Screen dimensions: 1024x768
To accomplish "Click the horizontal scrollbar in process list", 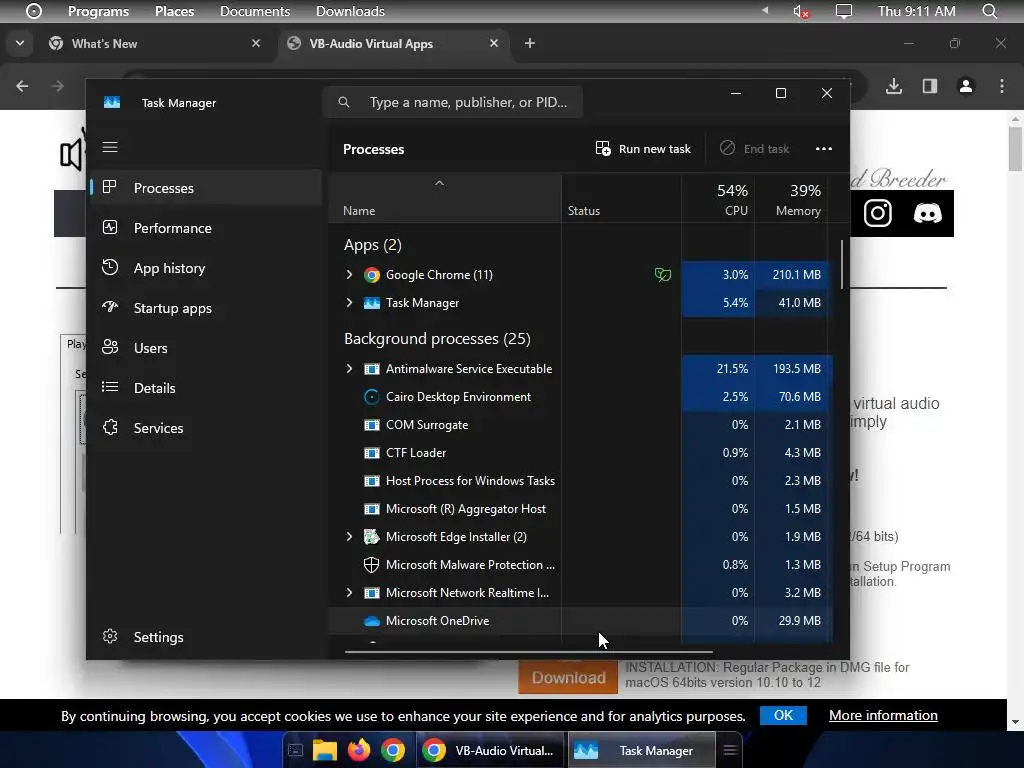I will click(528, 651).
